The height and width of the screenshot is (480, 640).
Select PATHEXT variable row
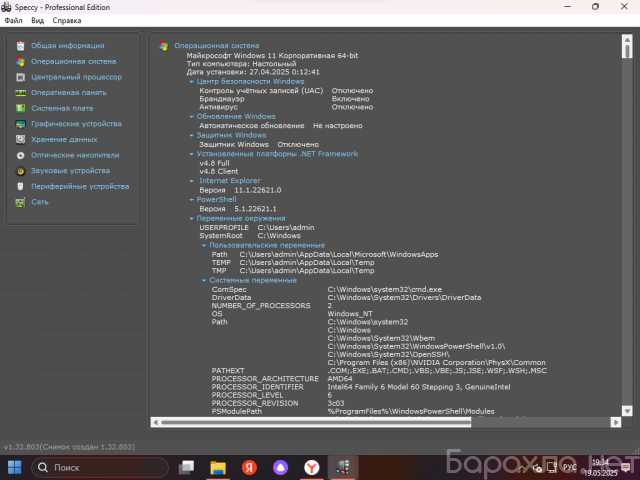pyautogui.click(x=379, y=371)
